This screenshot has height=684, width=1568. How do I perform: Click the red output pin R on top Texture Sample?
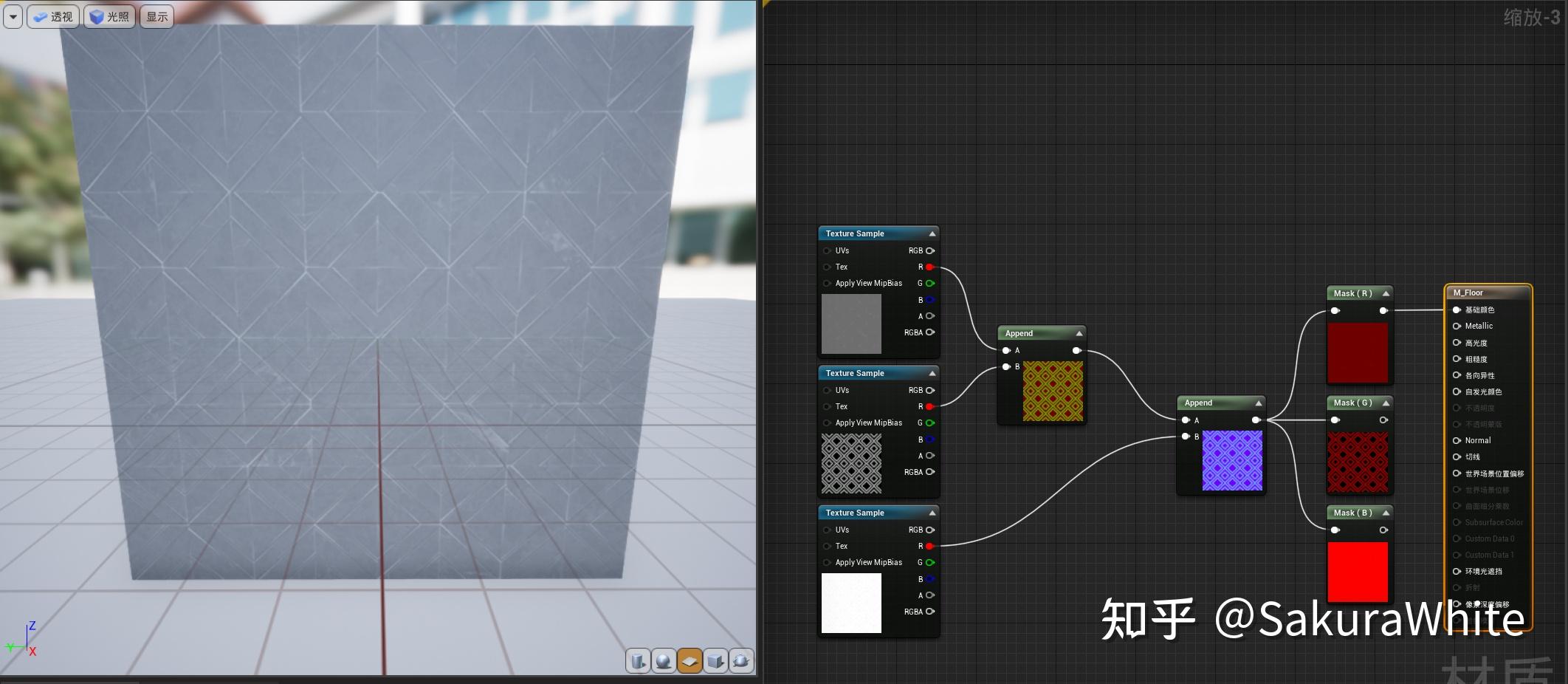pyautogui.click(x=929, y=267)
